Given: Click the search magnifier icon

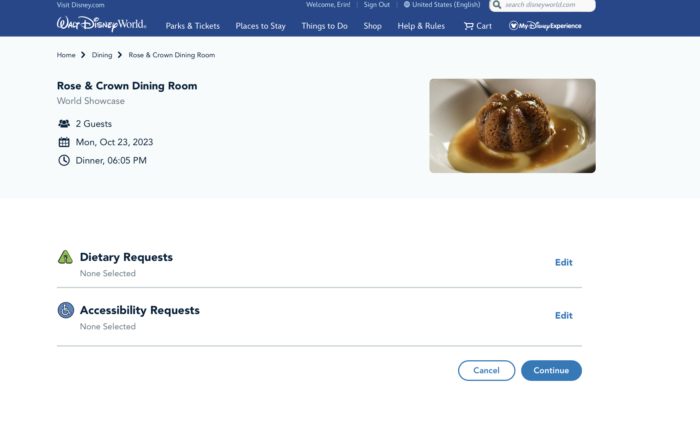Looking at the screenshot, I should click(497, 5).
